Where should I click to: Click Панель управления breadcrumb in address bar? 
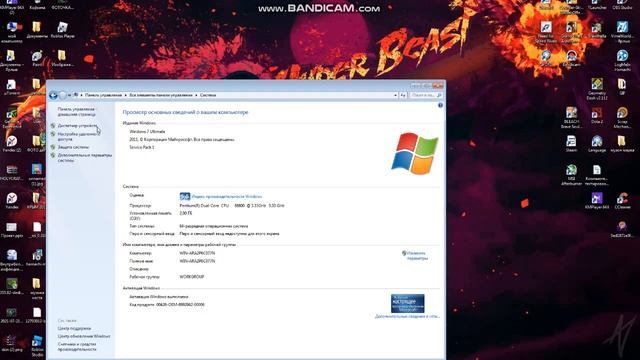(x=103, y=95)
